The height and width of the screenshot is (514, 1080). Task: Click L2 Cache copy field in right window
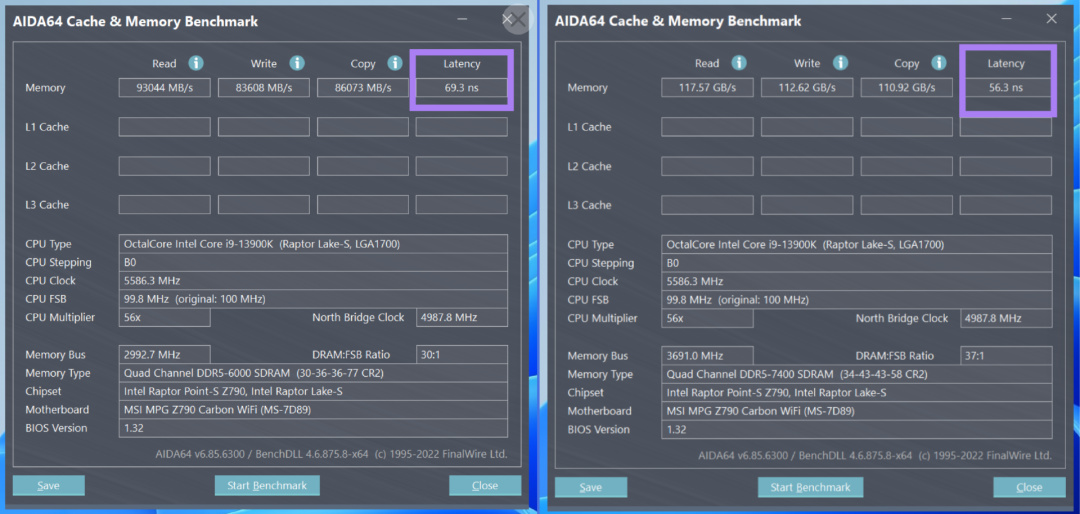(x=906, y=166)
